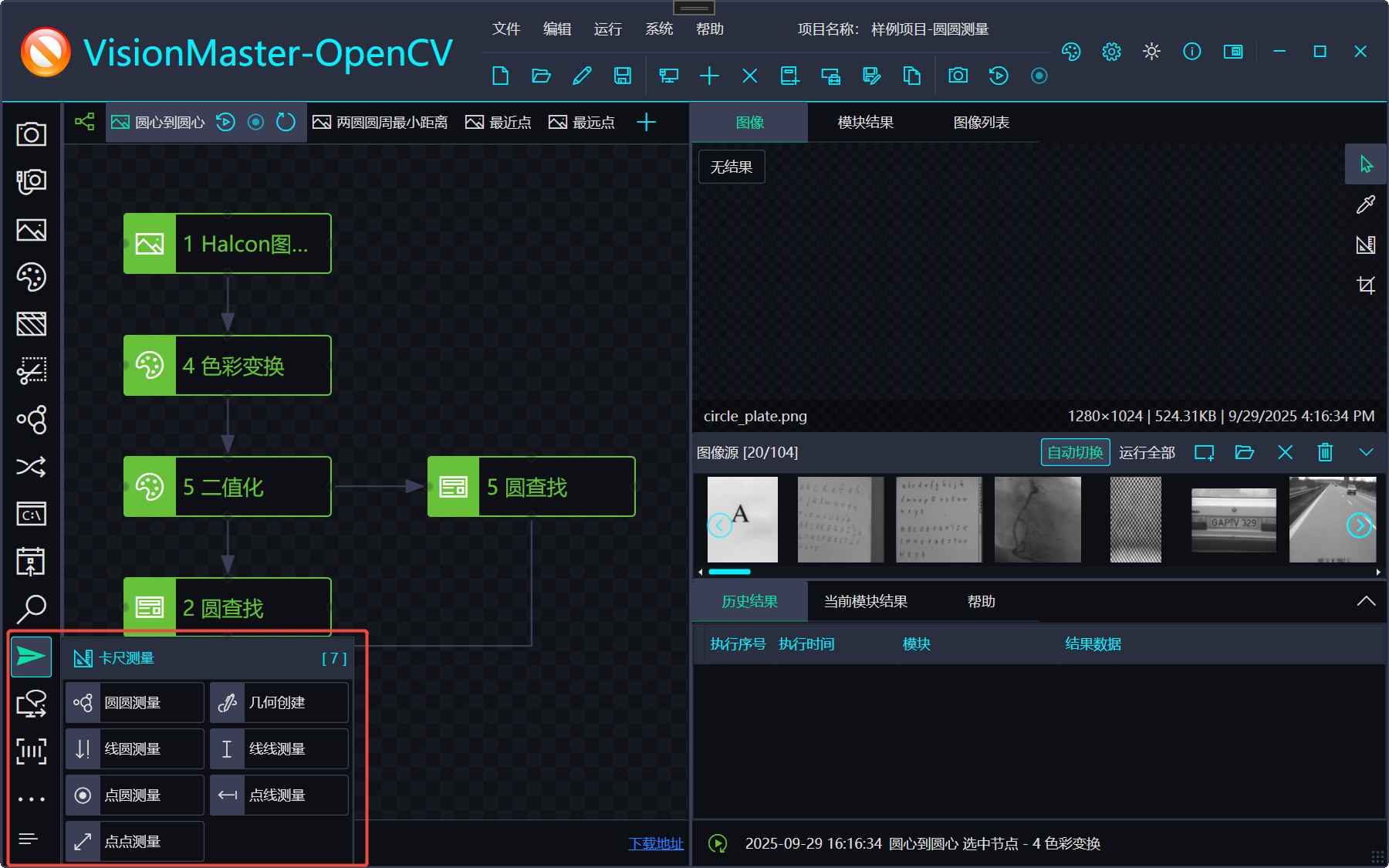Select the car license plate thumbnail
The width and height of the screenshot is (1389, 868).
1234,520
